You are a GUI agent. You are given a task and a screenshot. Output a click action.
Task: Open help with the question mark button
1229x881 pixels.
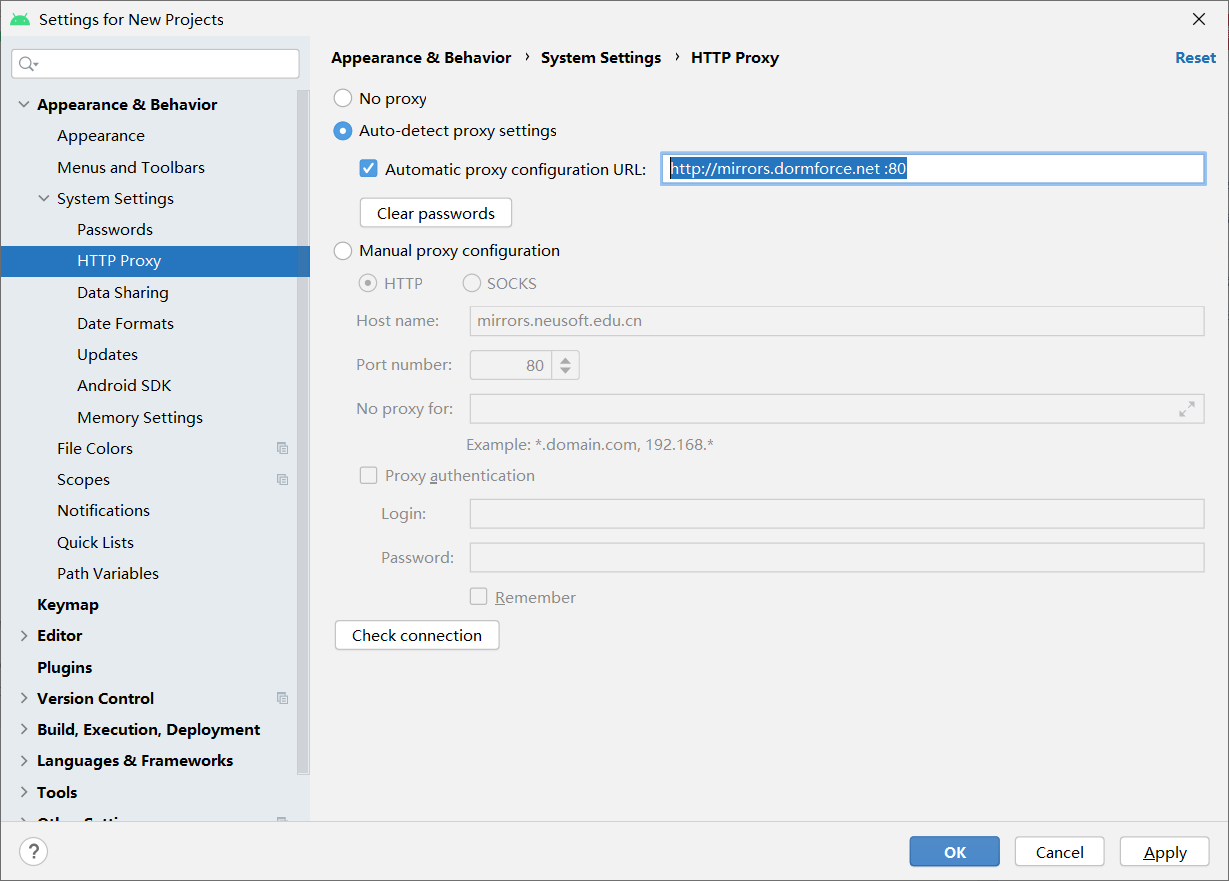(x=33, y=851)
